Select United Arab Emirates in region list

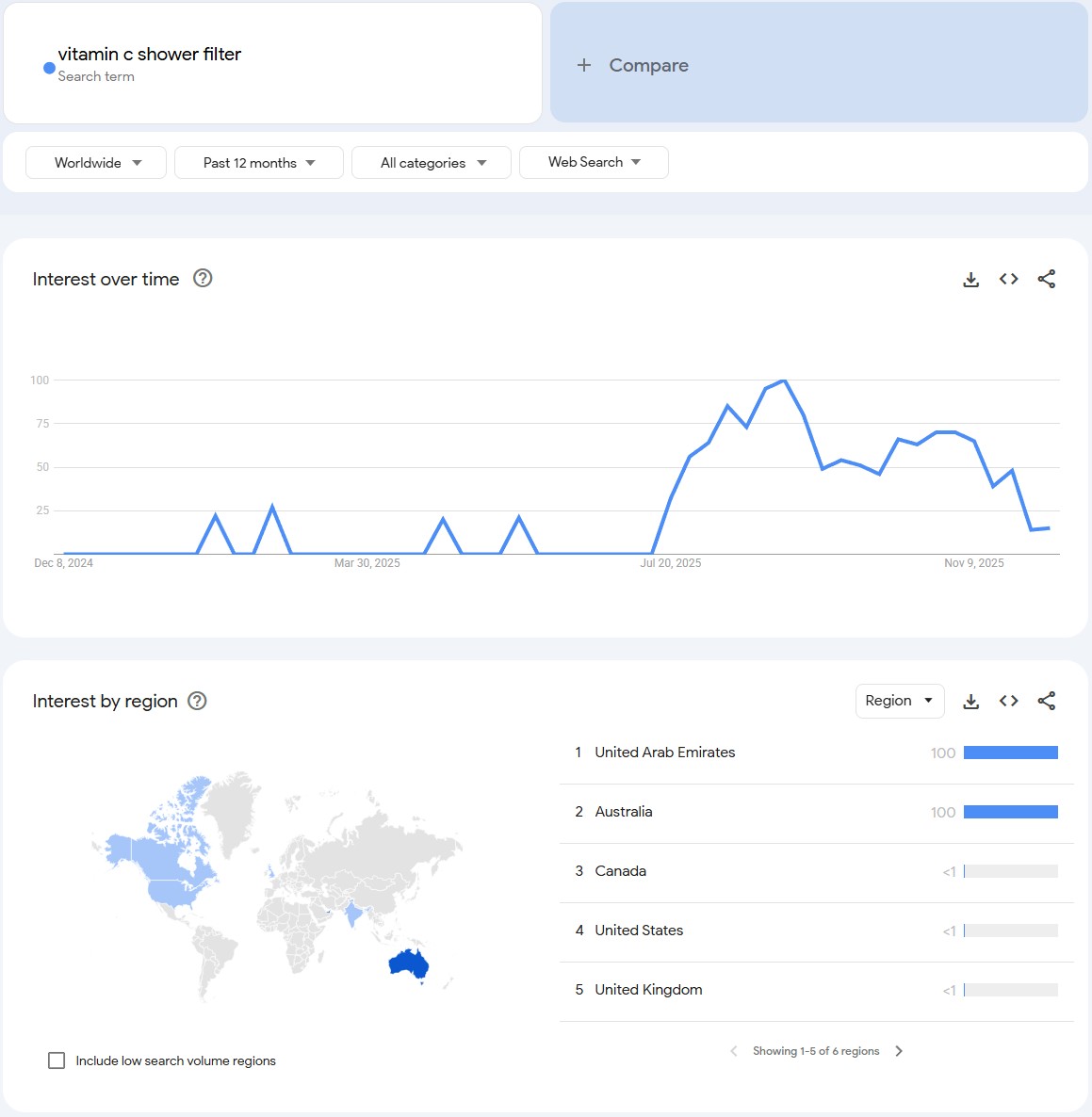coord(664,753)
